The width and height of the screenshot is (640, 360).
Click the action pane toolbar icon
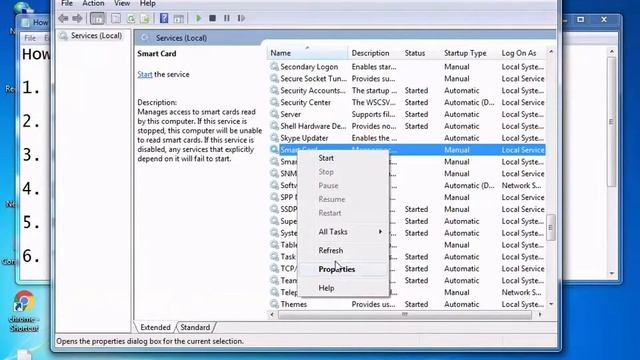point(178,18)
